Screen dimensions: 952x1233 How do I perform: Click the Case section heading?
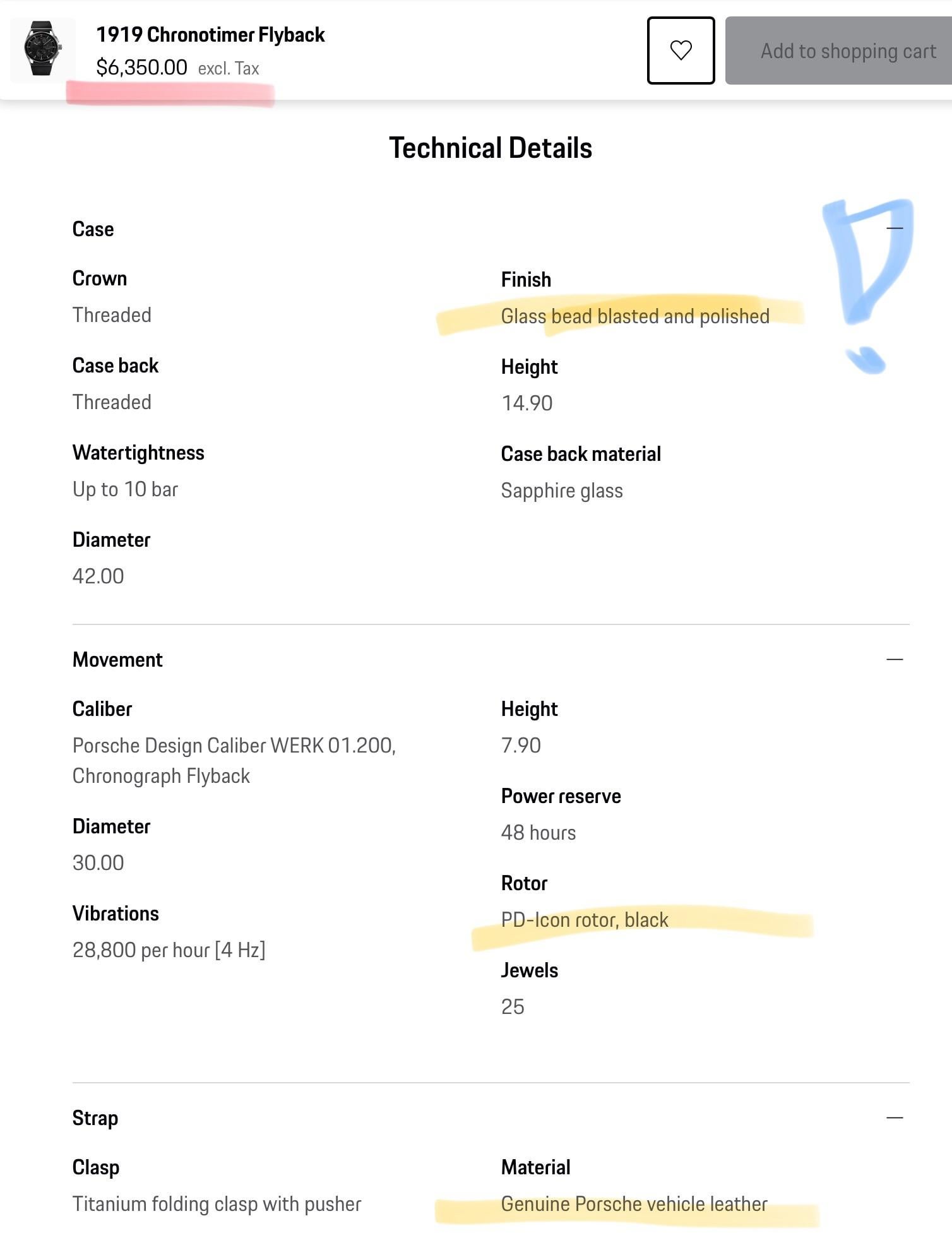pyautogui.click(x=93, y=229)
